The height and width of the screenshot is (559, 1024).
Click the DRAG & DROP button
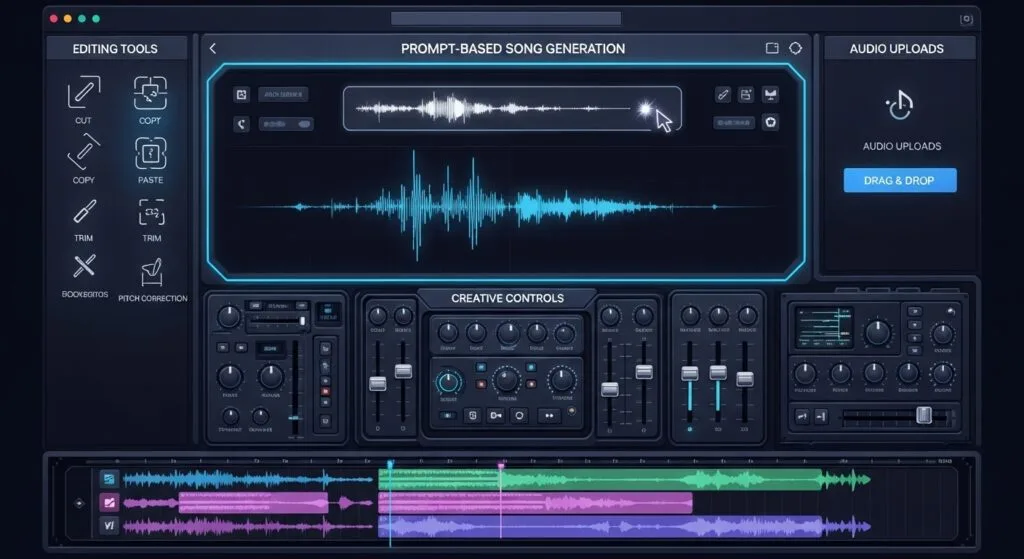(900, 180)
